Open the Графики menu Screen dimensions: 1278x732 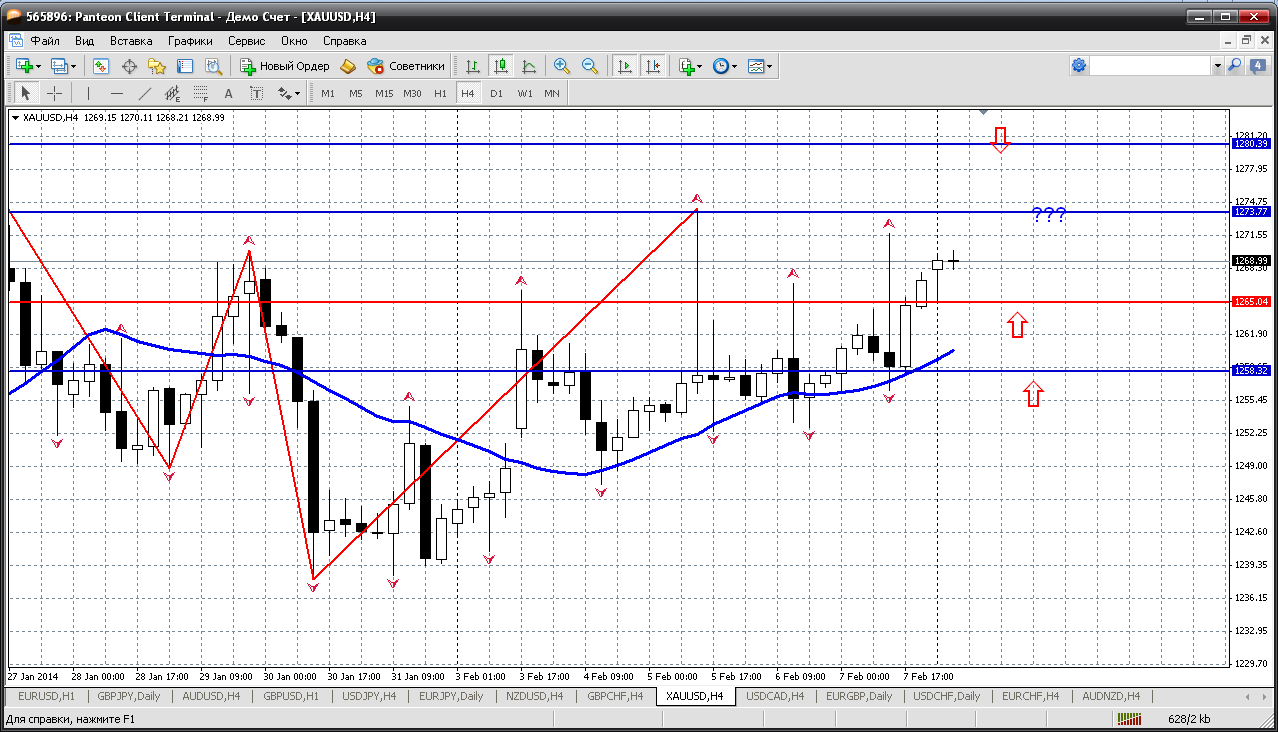[x=190, y=41]
